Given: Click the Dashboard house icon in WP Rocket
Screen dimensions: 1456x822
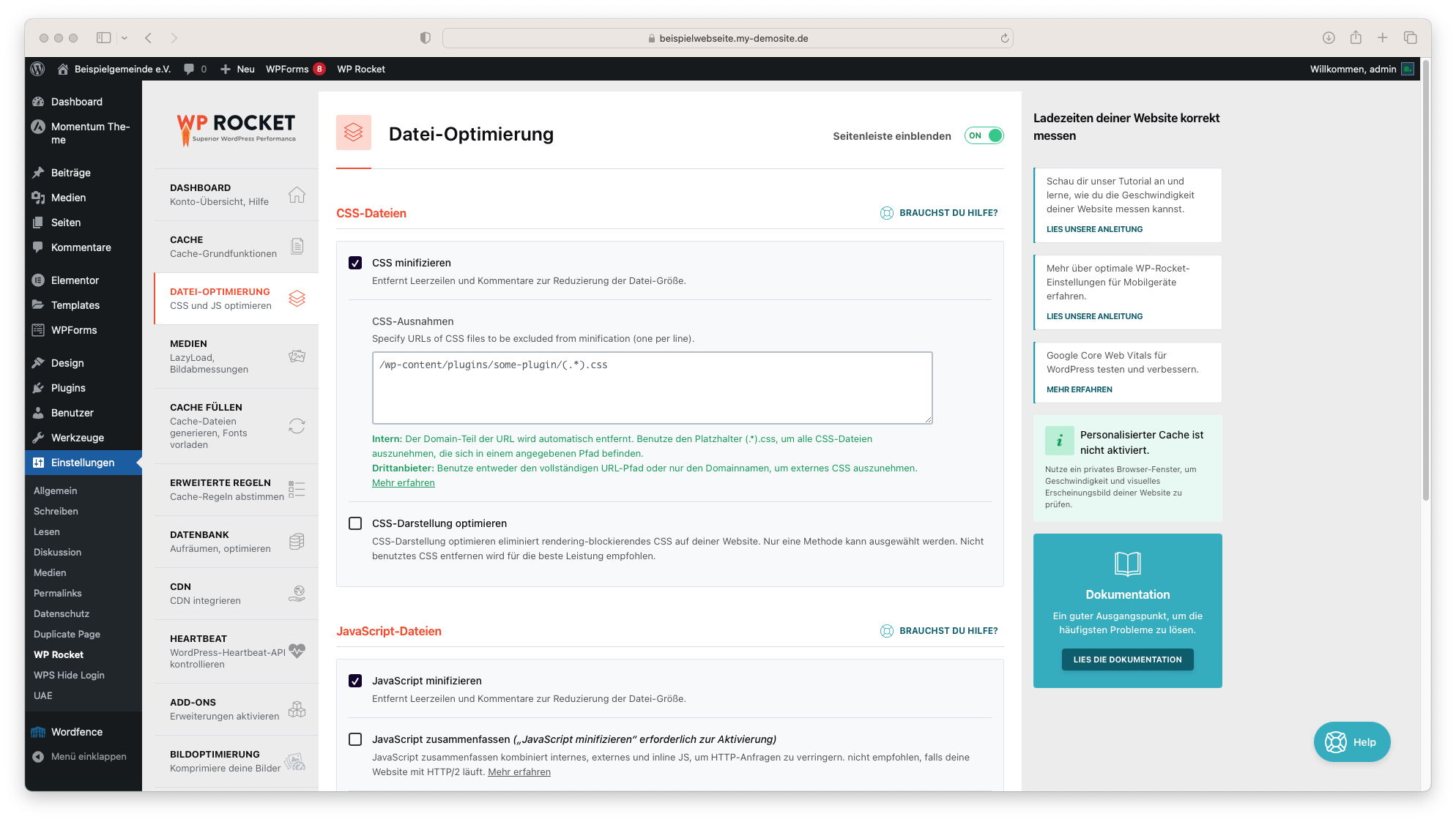Looking at the screenshot, I should click(297, 195).
